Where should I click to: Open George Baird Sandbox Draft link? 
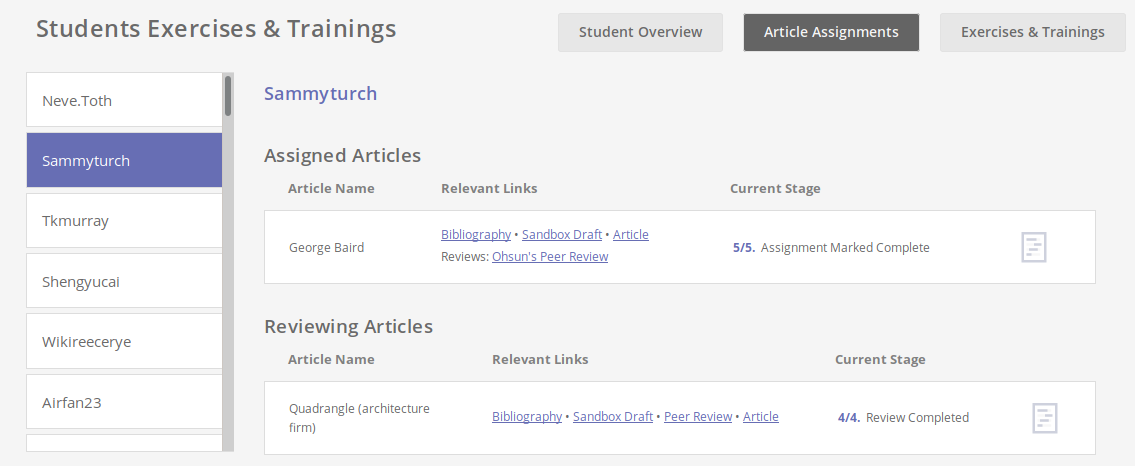[x=562, y=234]
